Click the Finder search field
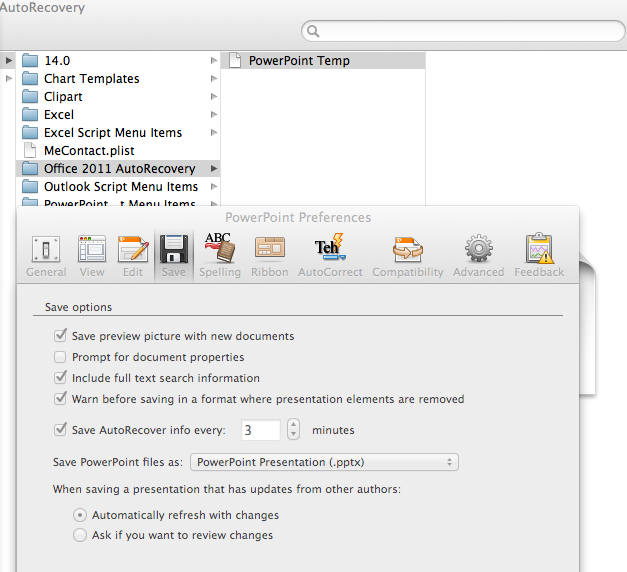The image size is (627, 572). [463, 31]
